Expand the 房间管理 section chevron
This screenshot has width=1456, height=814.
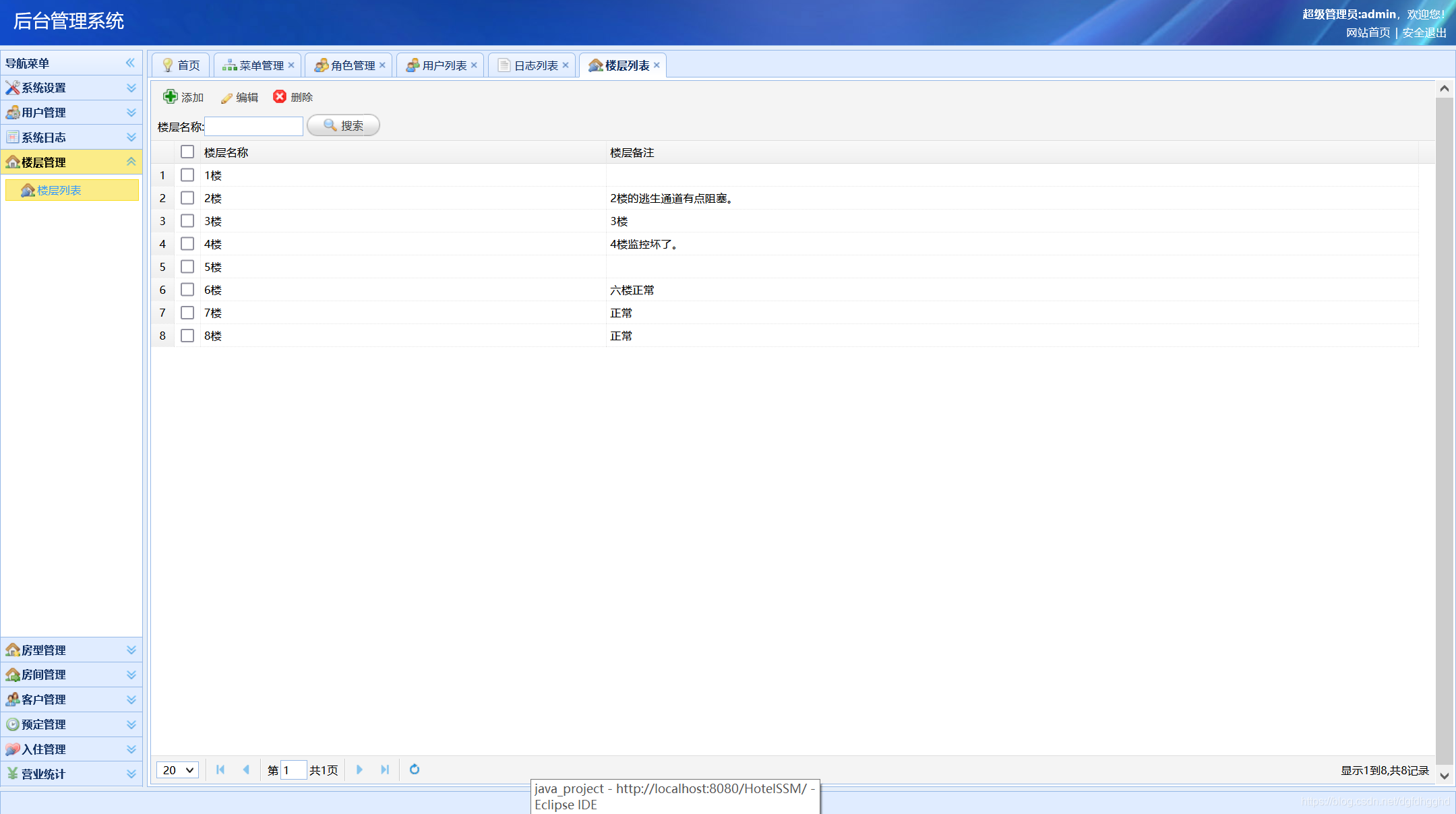[x=131, y=675]
